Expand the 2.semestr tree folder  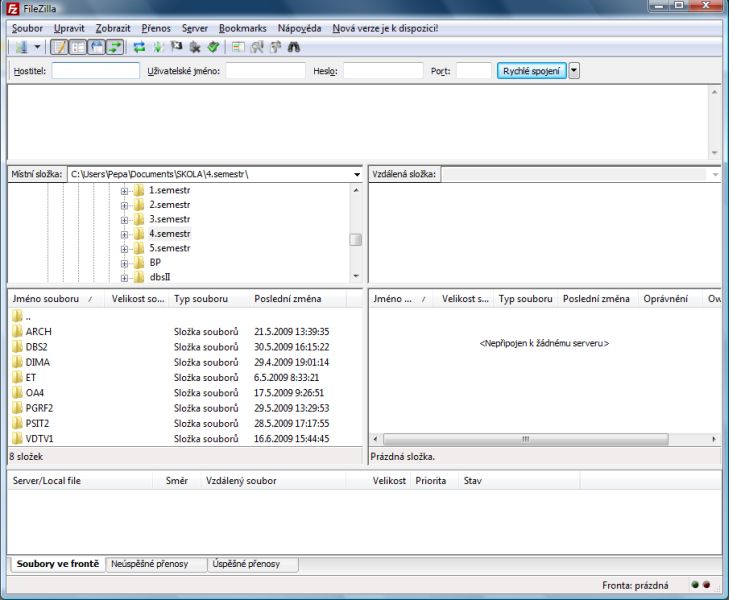tap(124, 205)
